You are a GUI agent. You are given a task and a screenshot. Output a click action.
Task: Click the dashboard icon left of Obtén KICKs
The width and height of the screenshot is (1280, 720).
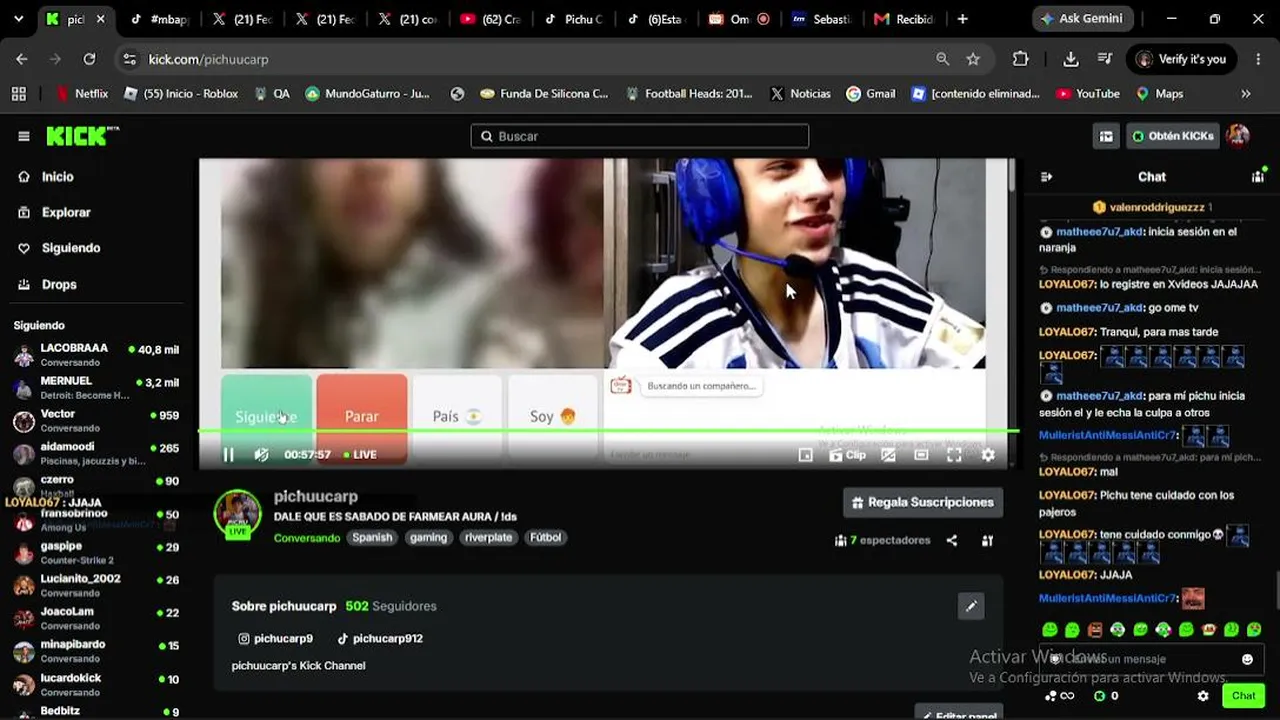[1106, 136]
